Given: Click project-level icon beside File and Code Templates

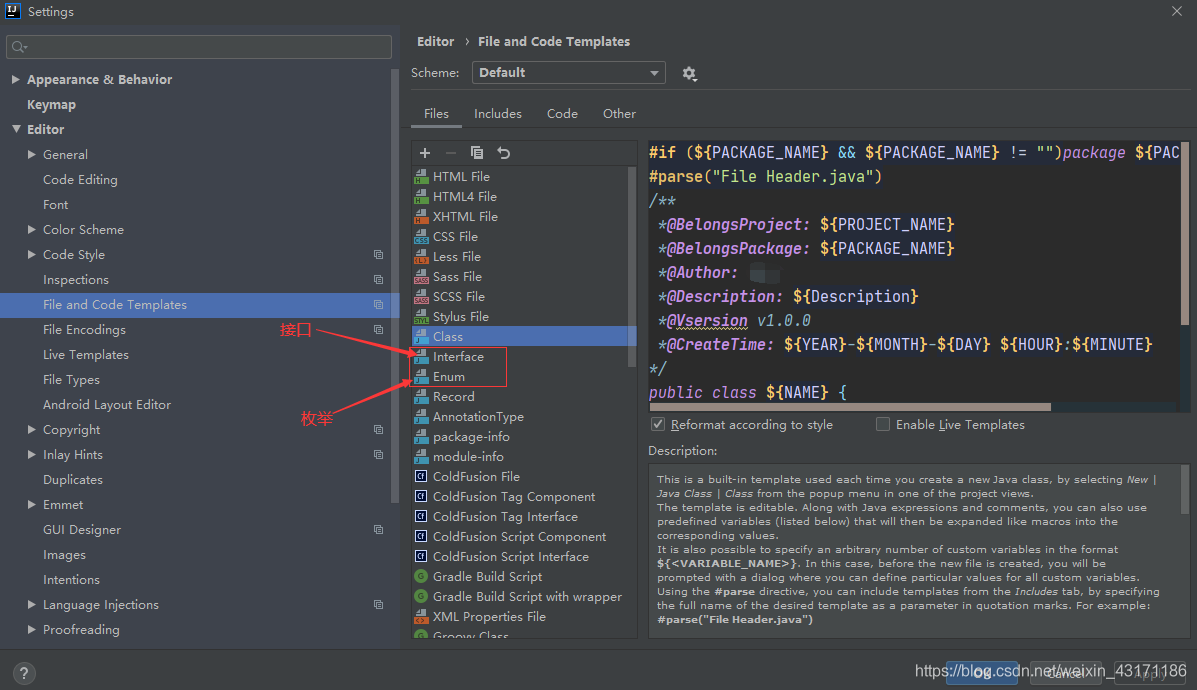Looking at the screenshot, I should [378, 305].
